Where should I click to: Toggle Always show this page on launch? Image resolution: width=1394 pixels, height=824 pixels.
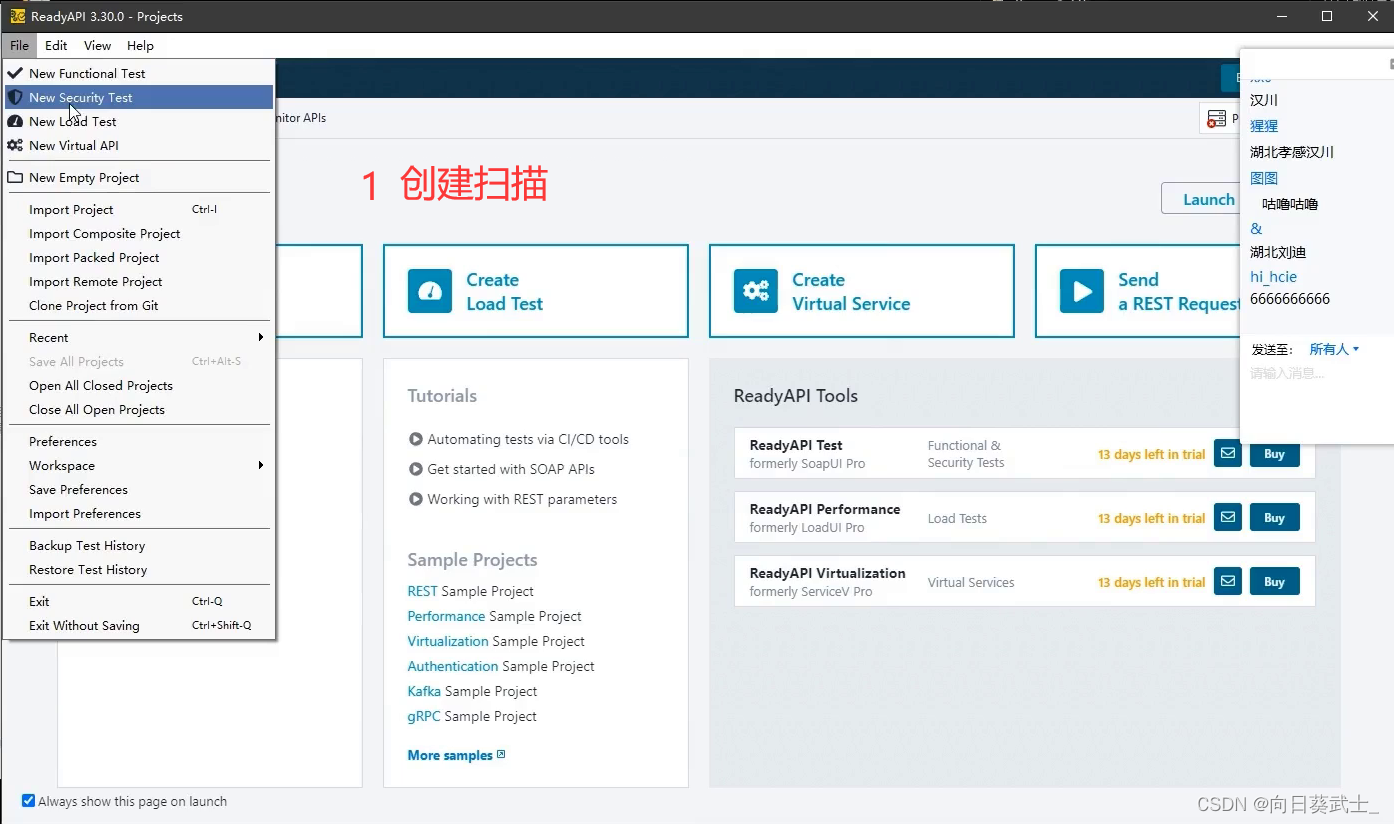(x=29, y=801)
